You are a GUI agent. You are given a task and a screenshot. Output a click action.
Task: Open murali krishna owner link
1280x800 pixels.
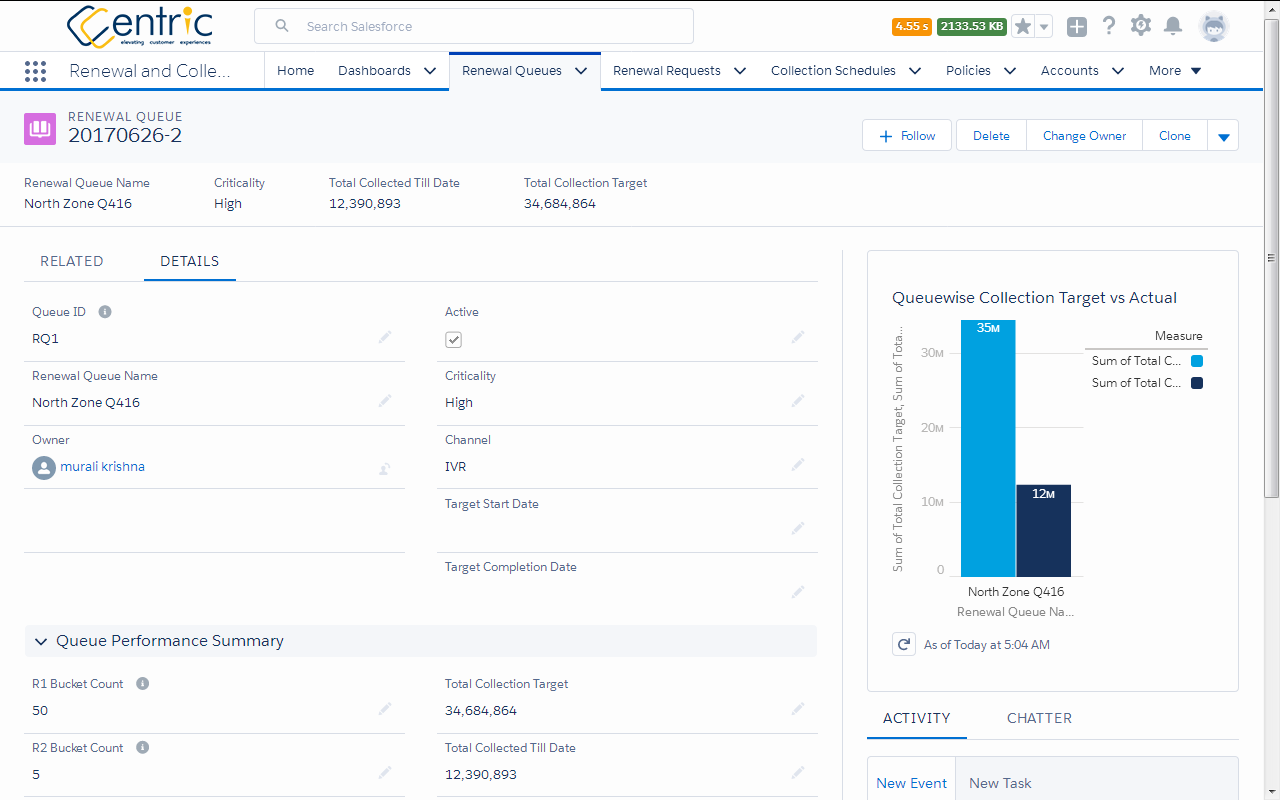point(102,467)
